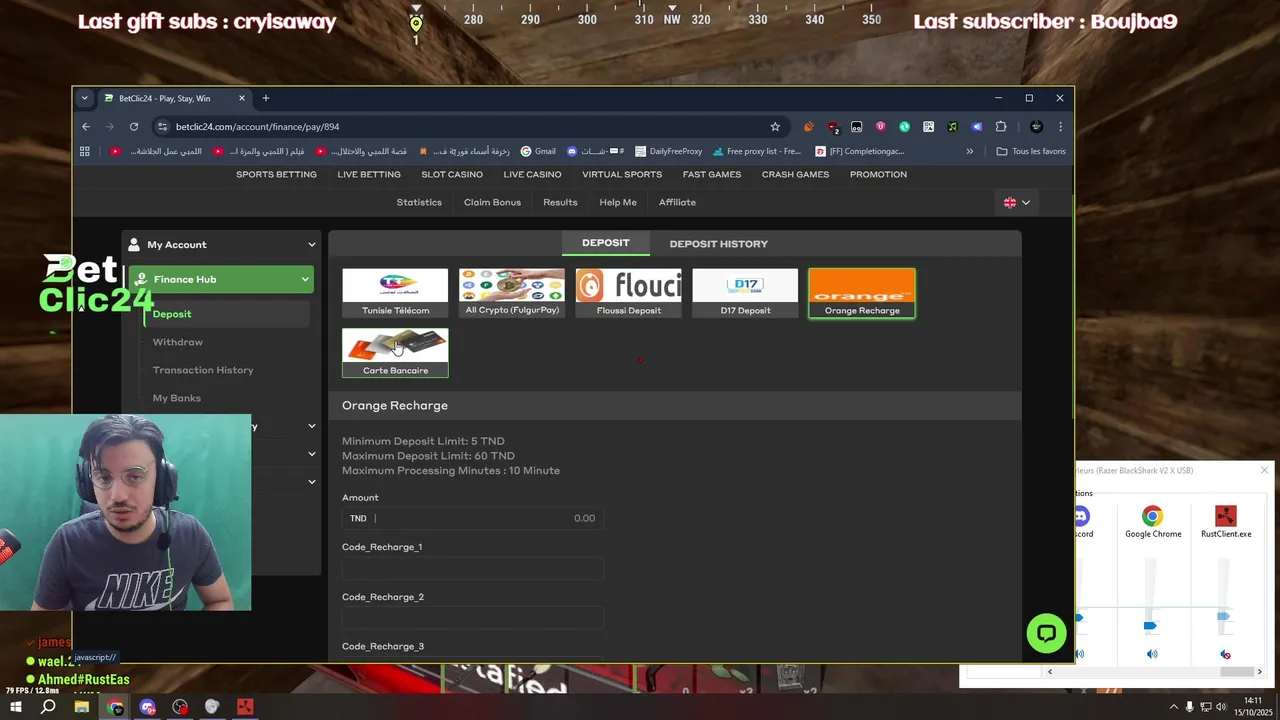The height and width of the screenshot is (720, 1280).
Task: Open the Chrome profile avatar
Action: (1036, 127)
